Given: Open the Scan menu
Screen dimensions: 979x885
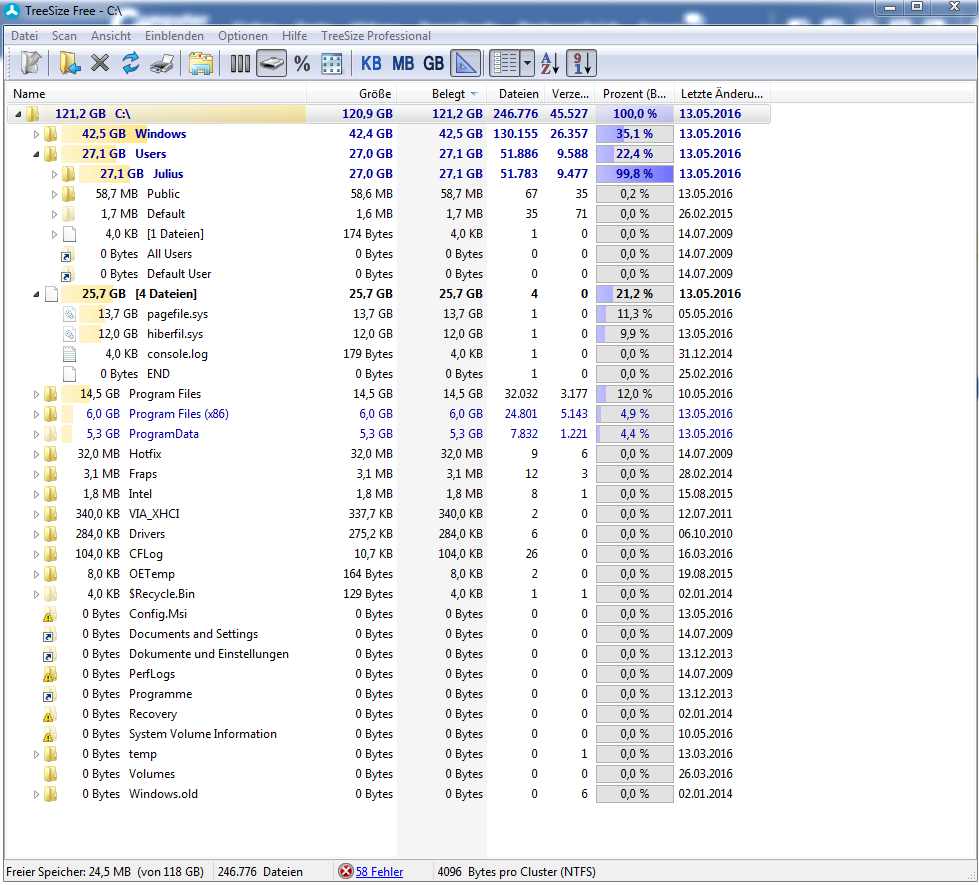Looking at the screenshot, I should [x=64, y=36].
